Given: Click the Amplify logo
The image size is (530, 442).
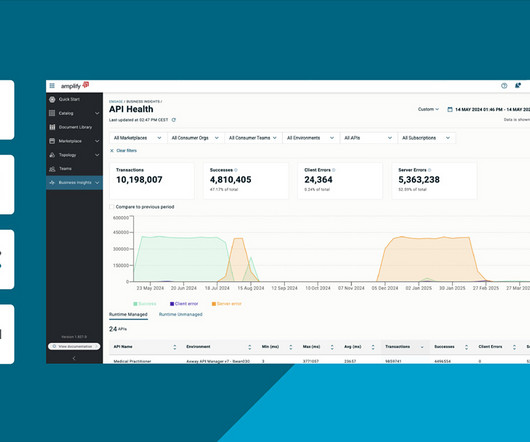Looking at the screenshot, I should pos(75,85).
